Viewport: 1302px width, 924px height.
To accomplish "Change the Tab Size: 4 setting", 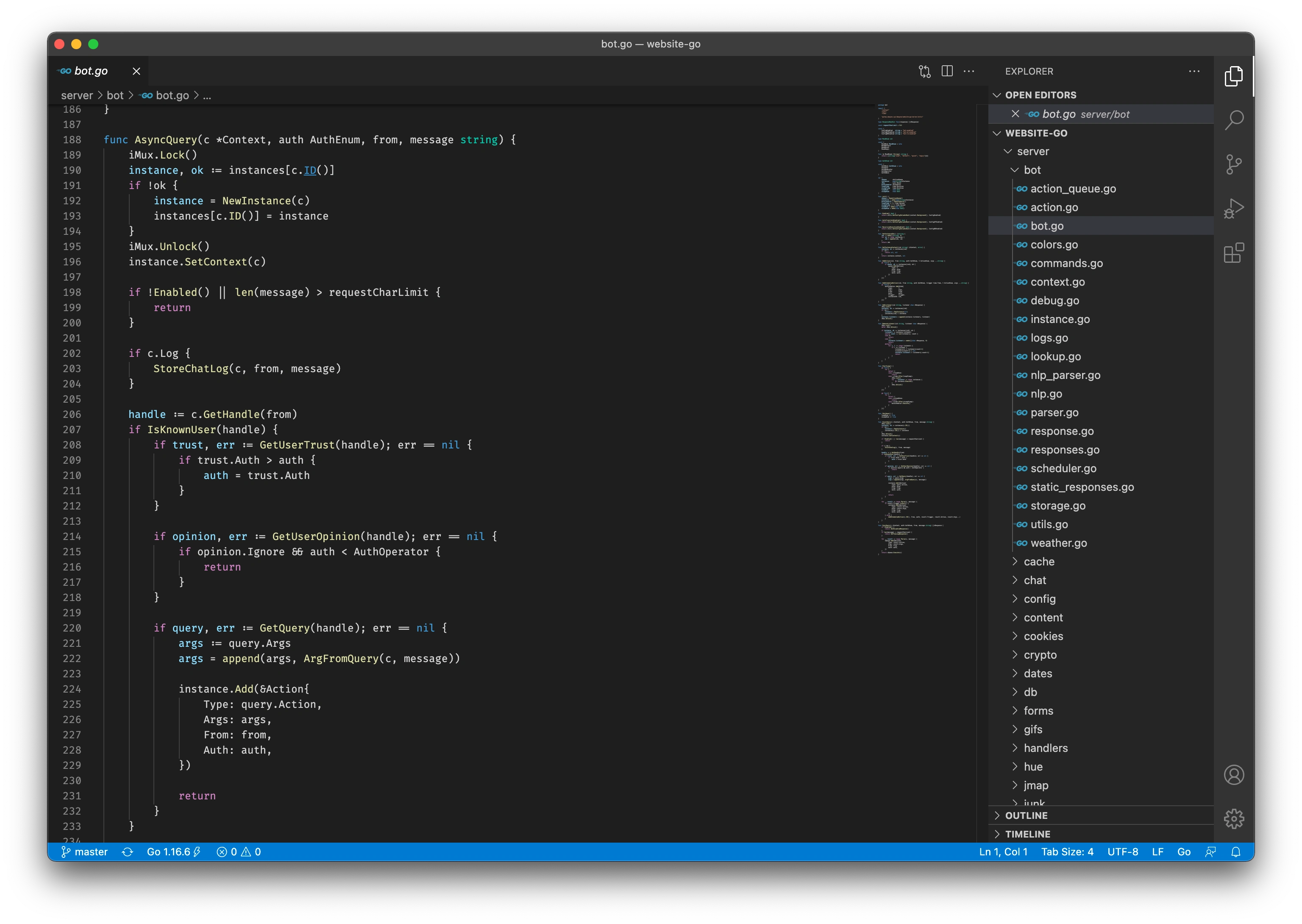I will click(1067, 852).
